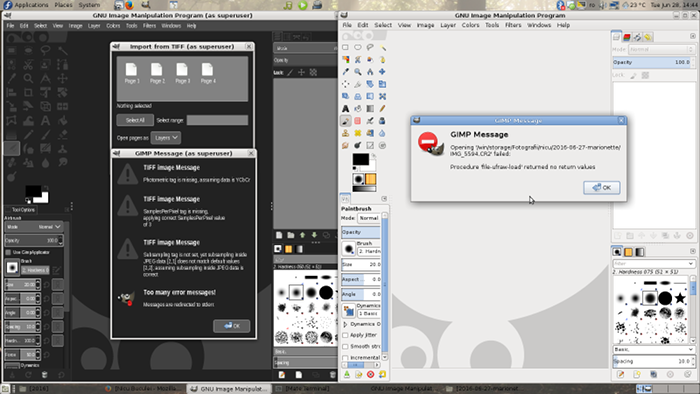The image size is (700, 394).
Task: Adjust Size slider in right Paintbrush options
Action: tap(361, 265)
